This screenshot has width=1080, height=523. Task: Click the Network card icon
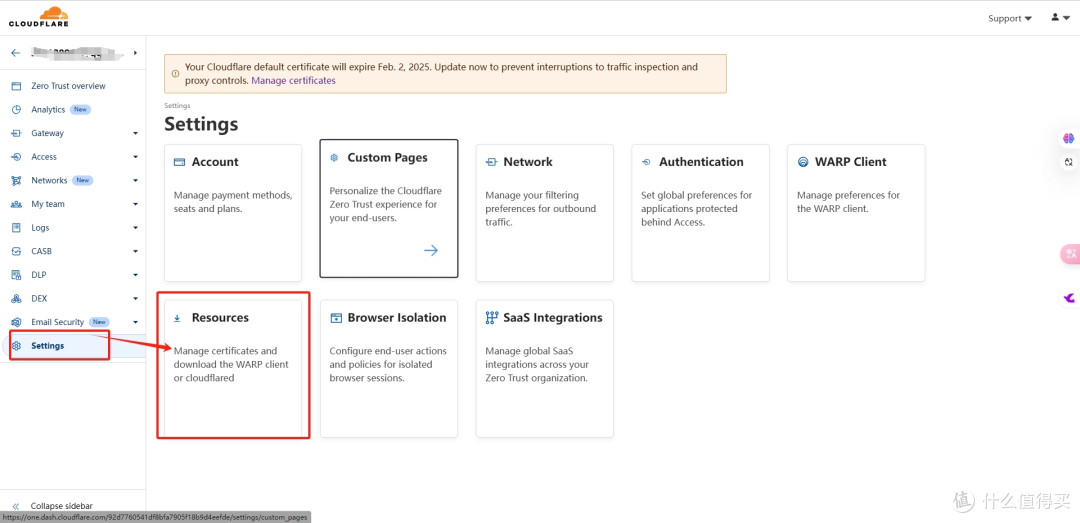[x=491, y=162]
